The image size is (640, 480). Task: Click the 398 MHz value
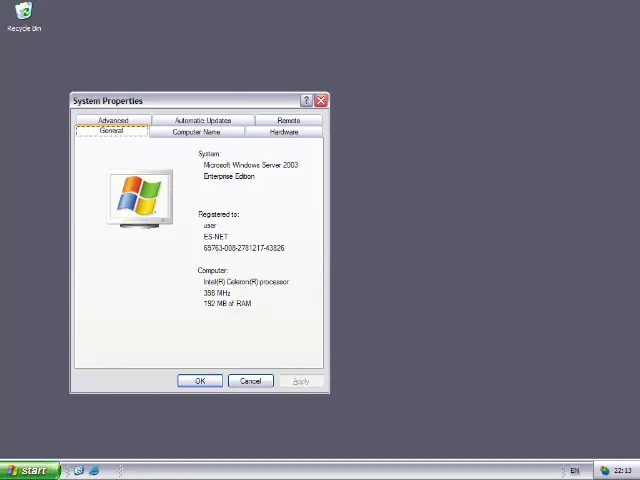click(217, 293)
